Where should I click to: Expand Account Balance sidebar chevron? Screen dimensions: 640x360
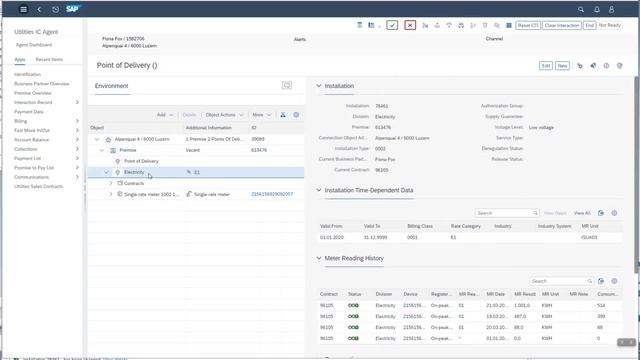click(77, 140)
